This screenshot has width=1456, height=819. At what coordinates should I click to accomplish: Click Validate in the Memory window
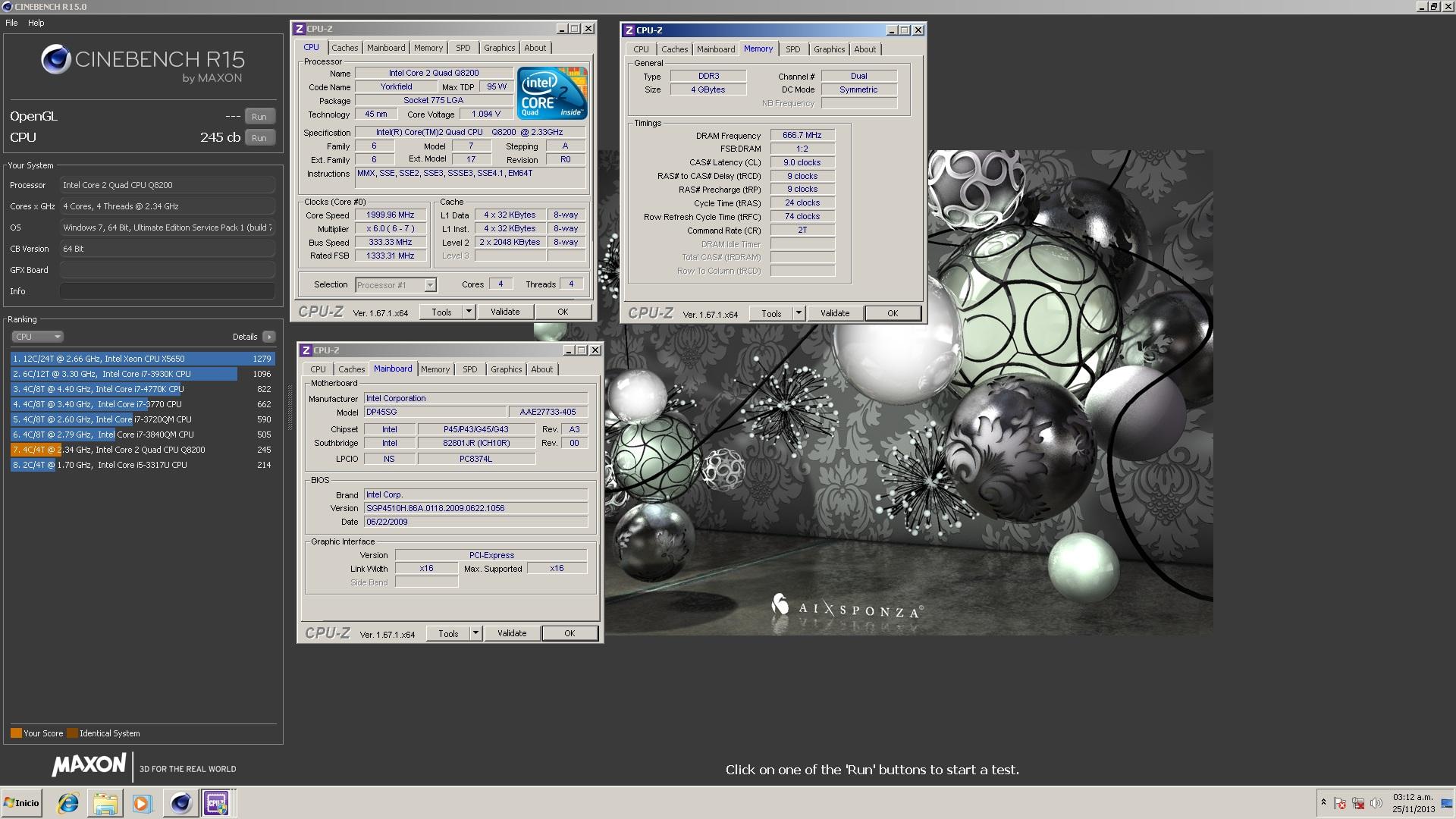835,313
